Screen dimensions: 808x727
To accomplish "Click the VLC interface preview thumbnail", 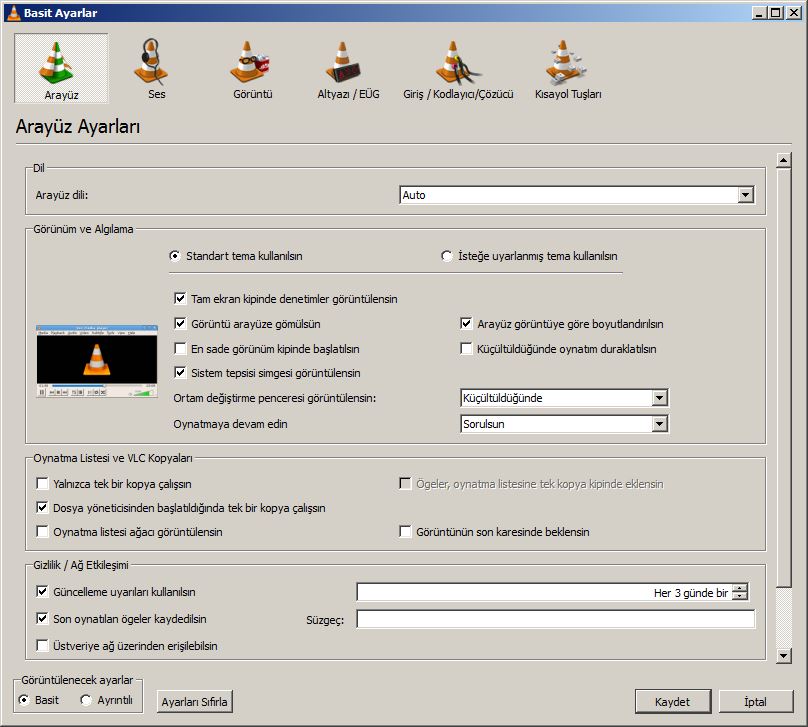I will coord(97,361).
